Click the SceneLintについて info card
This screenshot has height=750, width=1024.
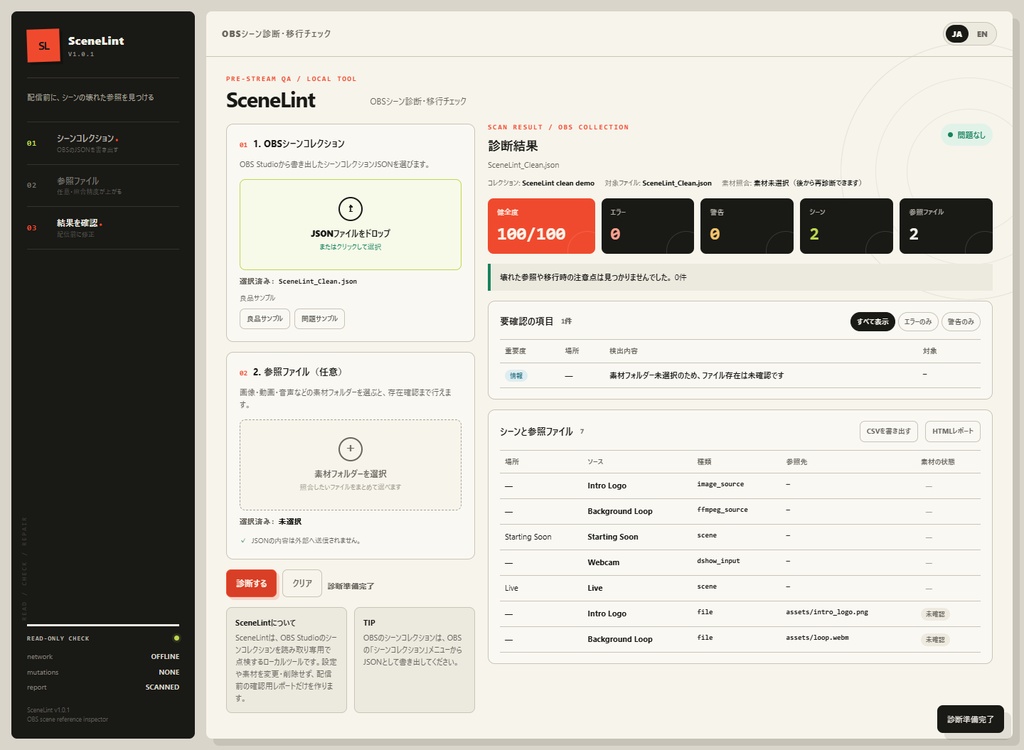[x=286, y=660]
